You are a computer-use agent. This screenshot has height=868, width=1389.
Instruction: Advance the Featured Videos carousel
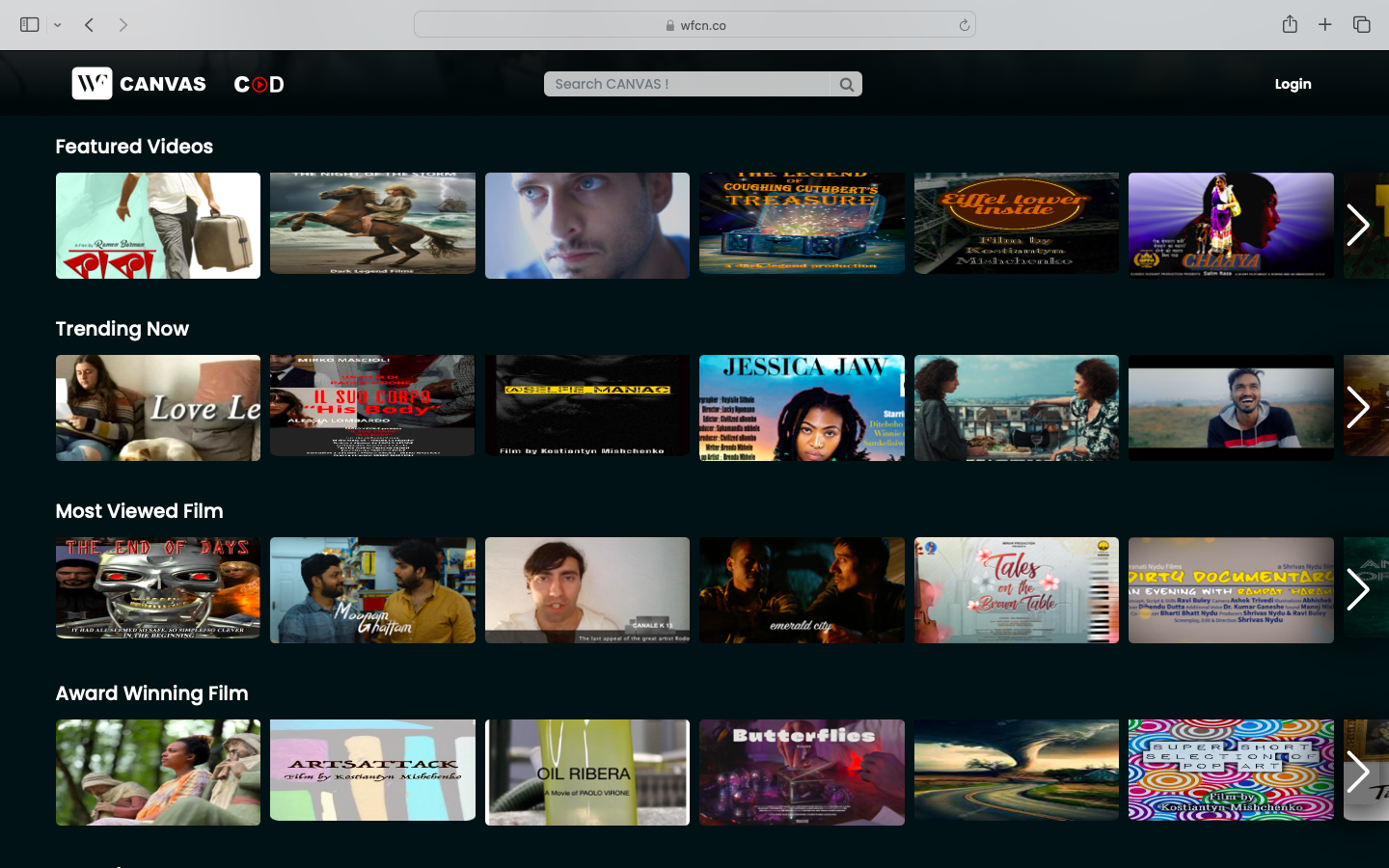pos(1358,225)
